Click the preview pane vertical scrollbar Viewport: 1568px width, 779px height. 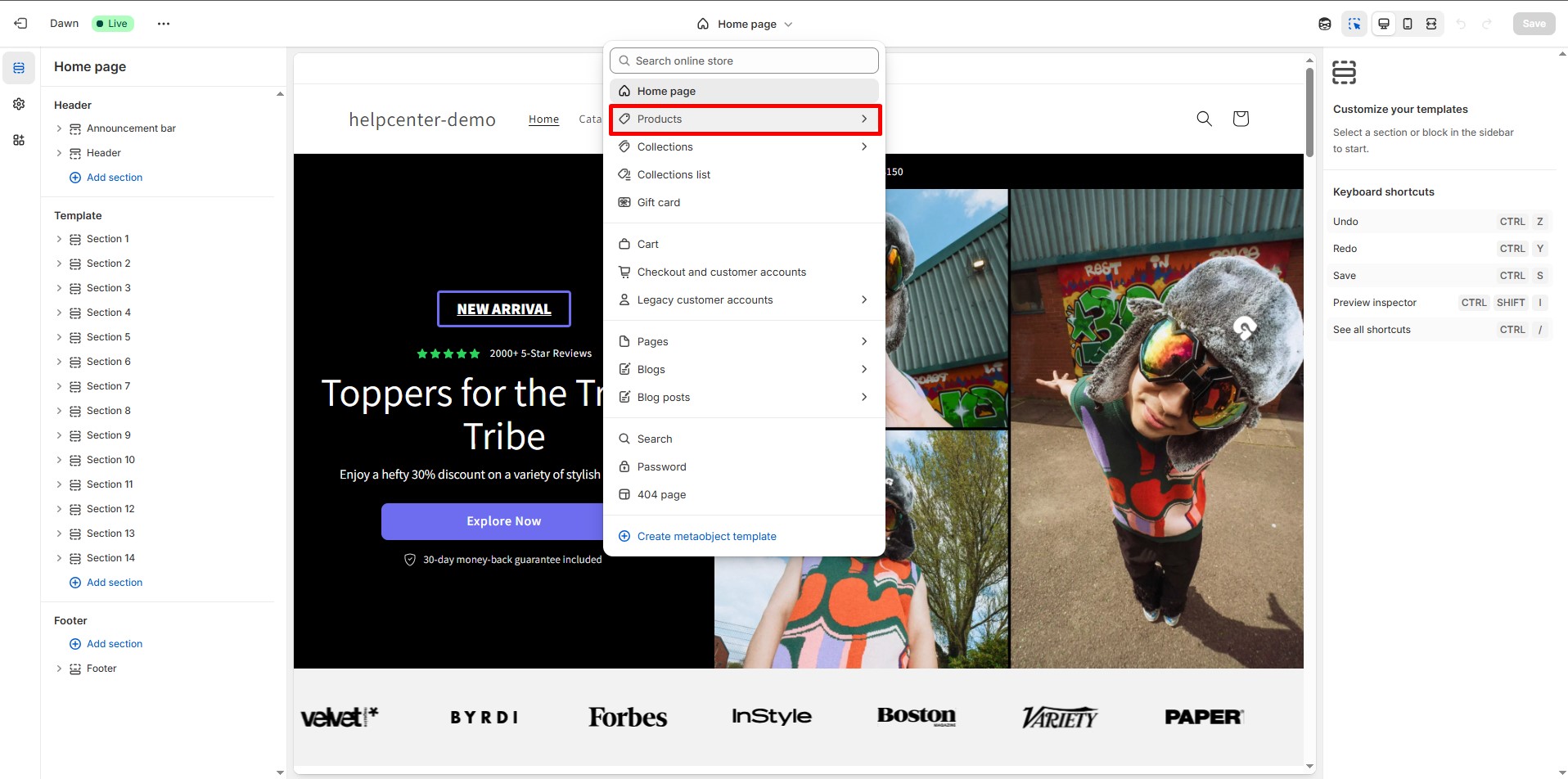tap(1309, 112)
